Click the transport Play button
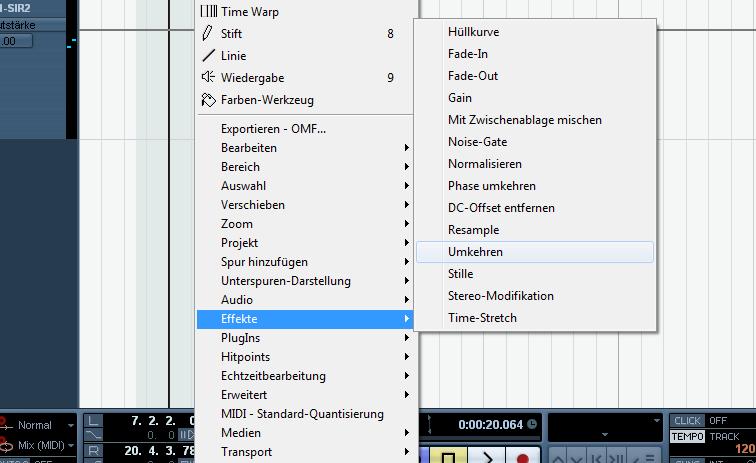The image size is (756, 463). pyautogui.click(x=486, y=456)
